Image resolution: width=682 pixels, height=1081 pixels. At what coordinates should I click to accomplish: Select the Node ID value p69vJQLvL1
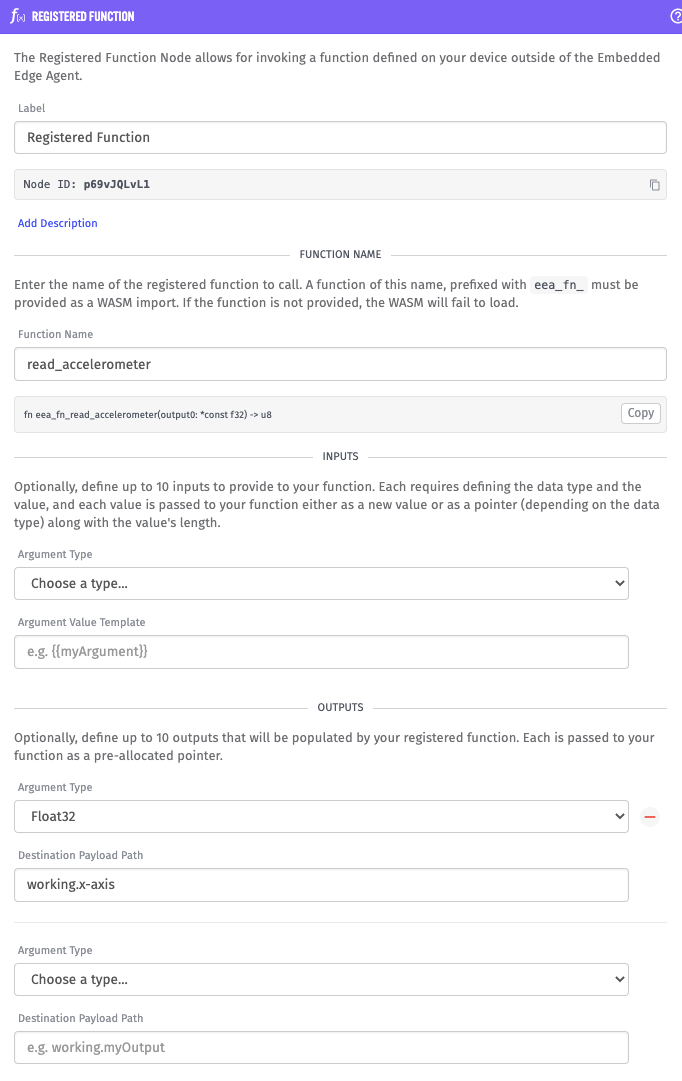point(117,184)
